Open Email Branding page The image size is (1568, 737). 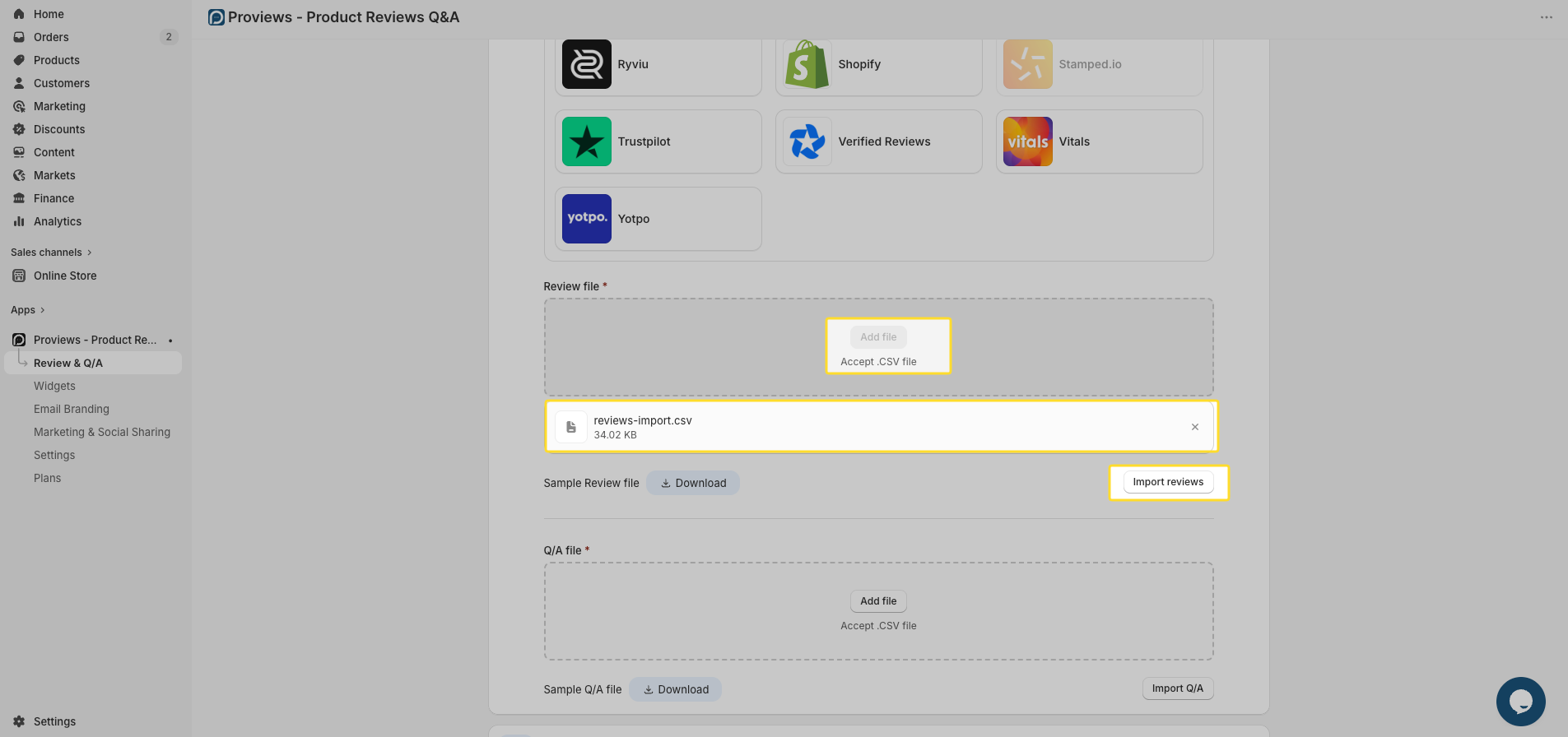(72, 409)
